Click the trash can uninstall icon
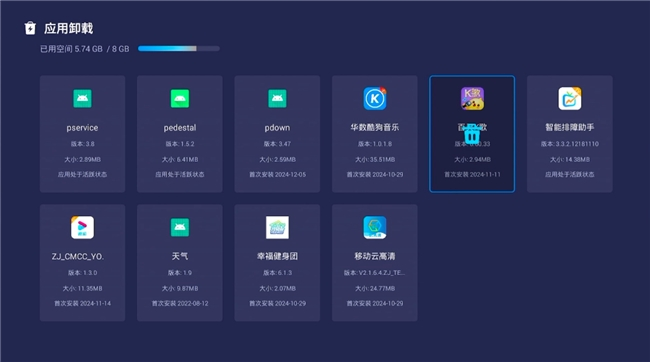This screenshot has height=362, width=650. pos(472,134)
